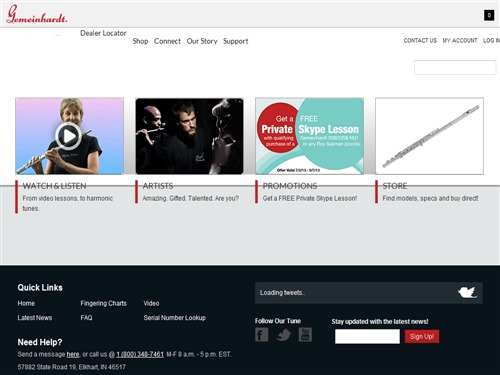Open the Fingering Charts quick link
Viewport: 500px width, 375px height.
(x=103, y=303)
